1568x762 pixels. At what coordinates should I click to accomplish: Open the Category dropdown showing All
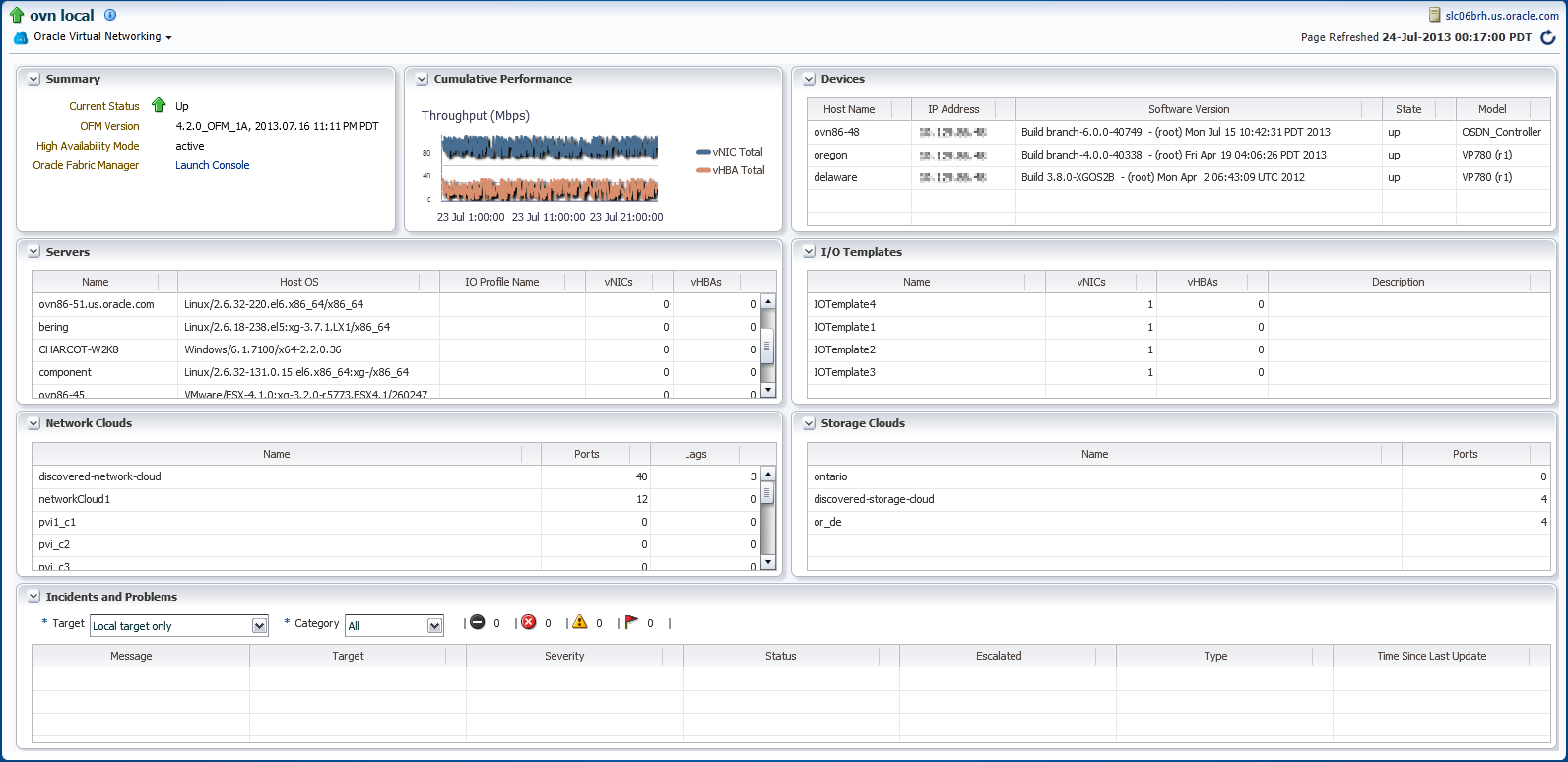click(394, 626)
